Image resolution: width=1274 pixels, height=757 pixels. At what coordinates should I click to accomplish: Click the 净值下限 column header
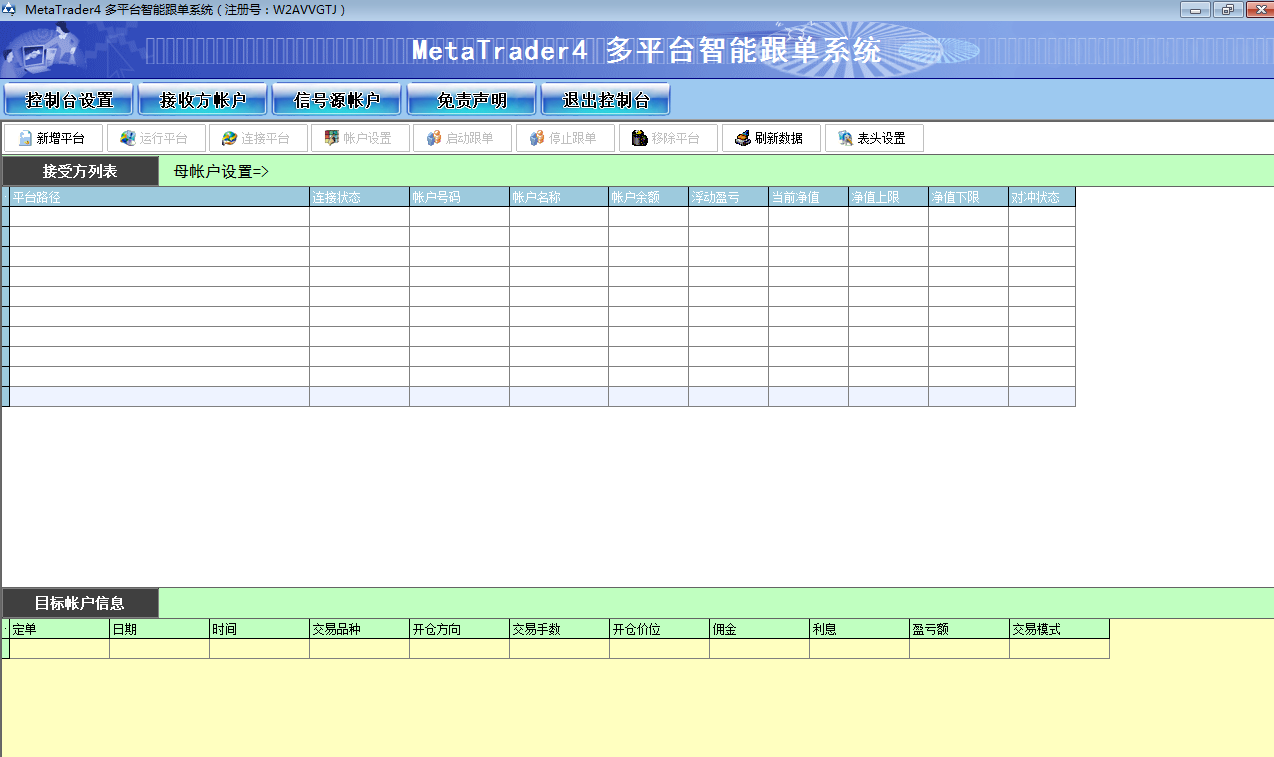click(969, 197)
